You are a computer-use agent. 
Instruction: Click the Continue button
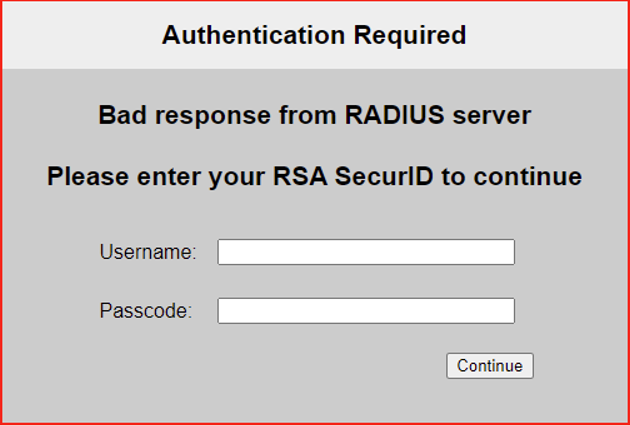(490, 366)
